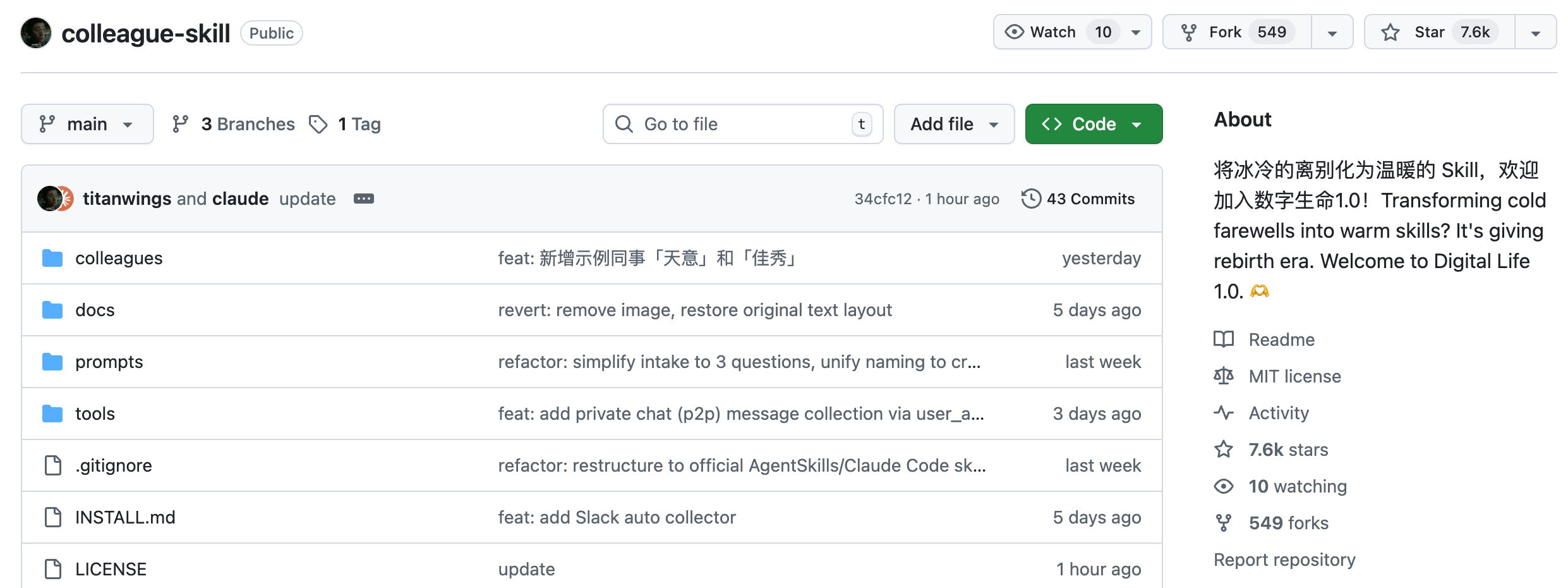Open the commit history clock icon

coord(1031,199)
